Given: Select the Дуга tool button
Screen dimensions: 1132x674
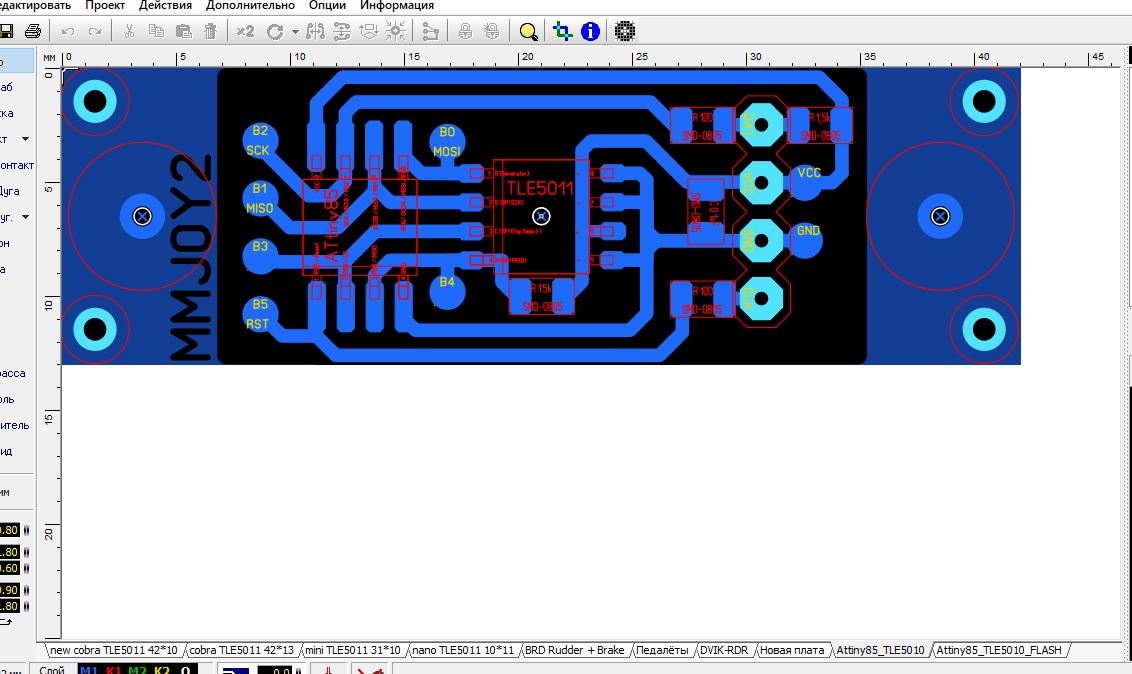Looking at the screenshot, I should click(10, 191).
